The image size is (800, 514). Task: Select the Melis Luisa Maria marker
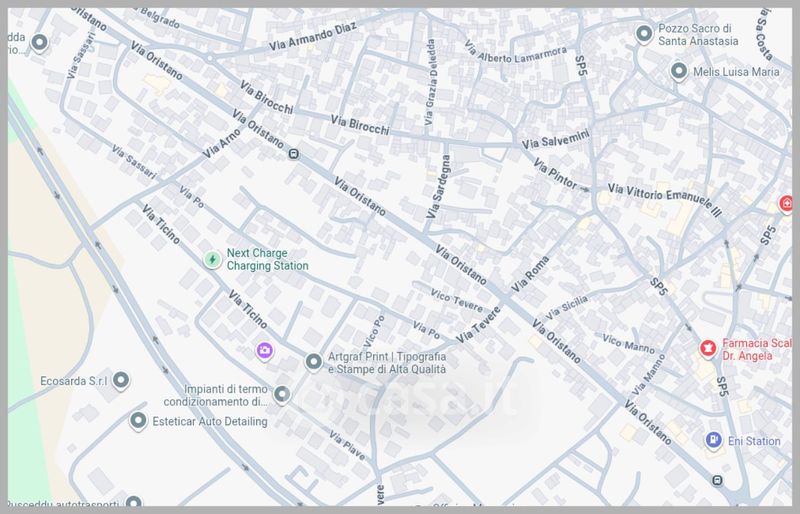(x=679, y=71)
